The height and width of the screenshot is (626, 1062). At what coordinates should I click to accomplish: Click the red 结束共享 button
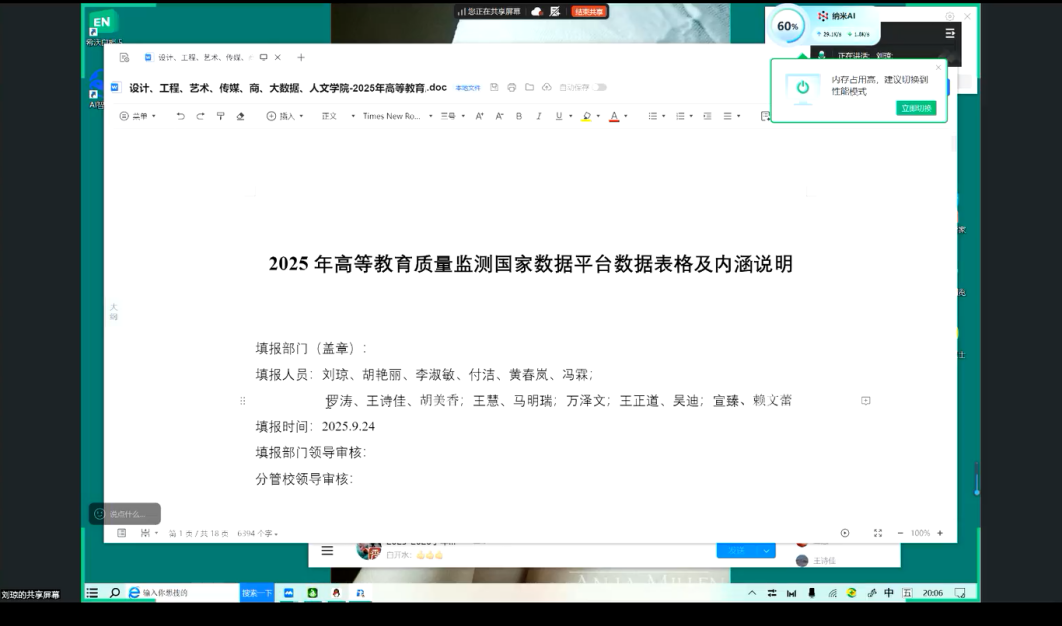coord(589,12)
